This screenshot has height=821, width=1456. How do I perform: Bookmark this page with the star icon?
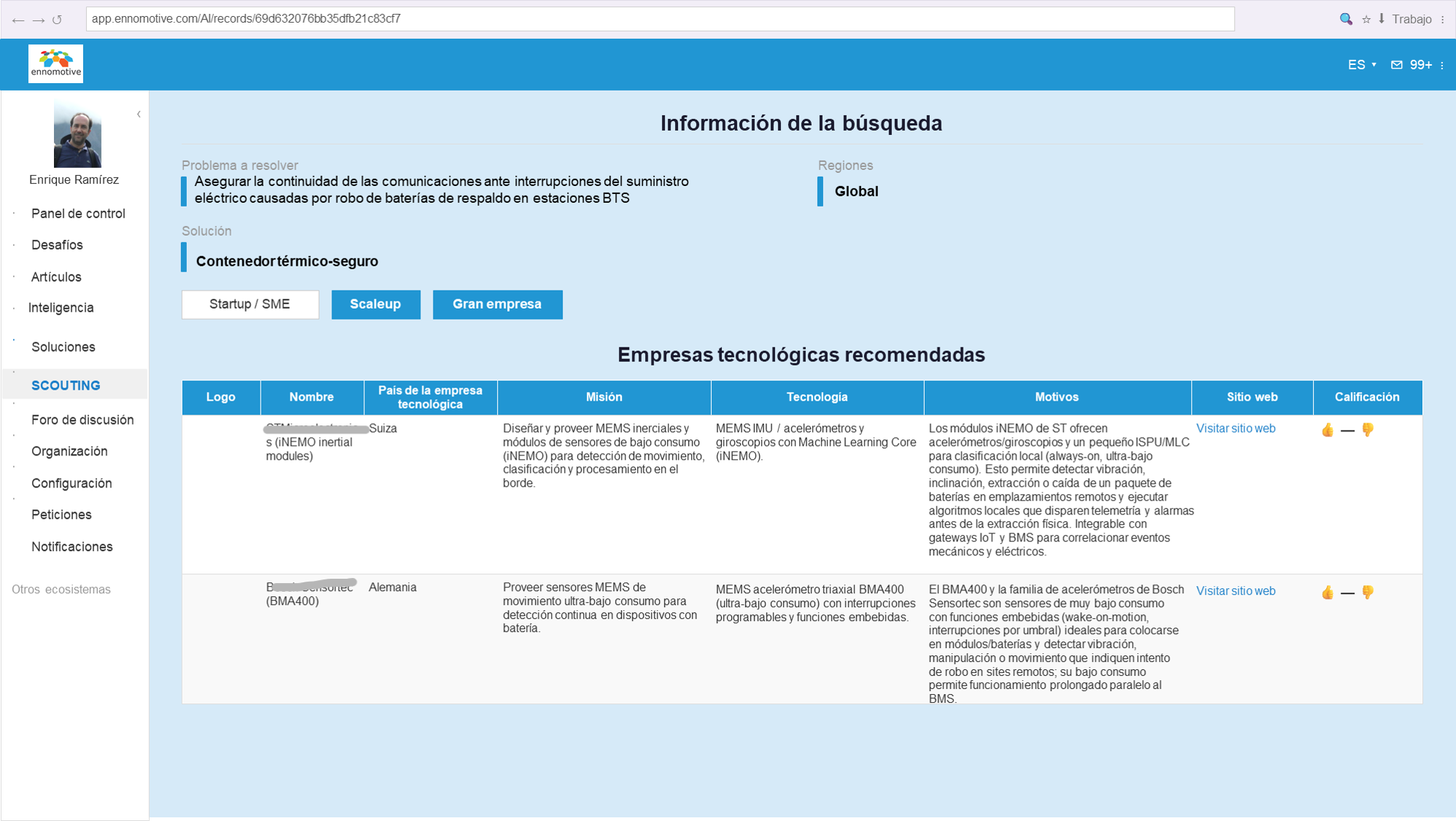point(1366,19)
